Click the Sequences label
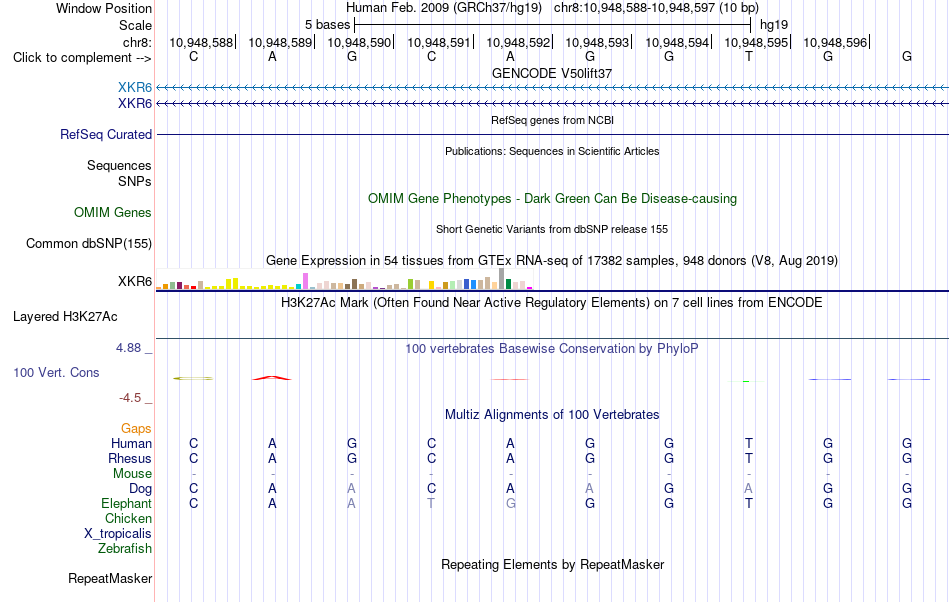The height and width of the screenshot is (602, 950). coord(119,165)
